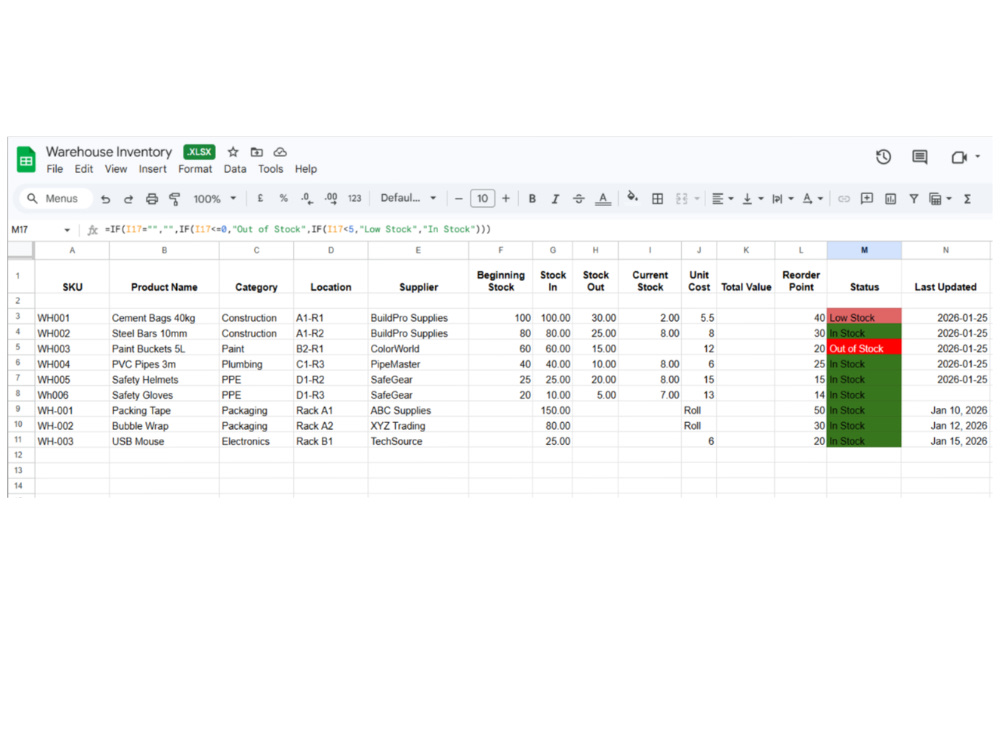The height and width of the screenshot is (750, 1000).
Task: Select the Low Stock status cell
Action: coord(864,317)
